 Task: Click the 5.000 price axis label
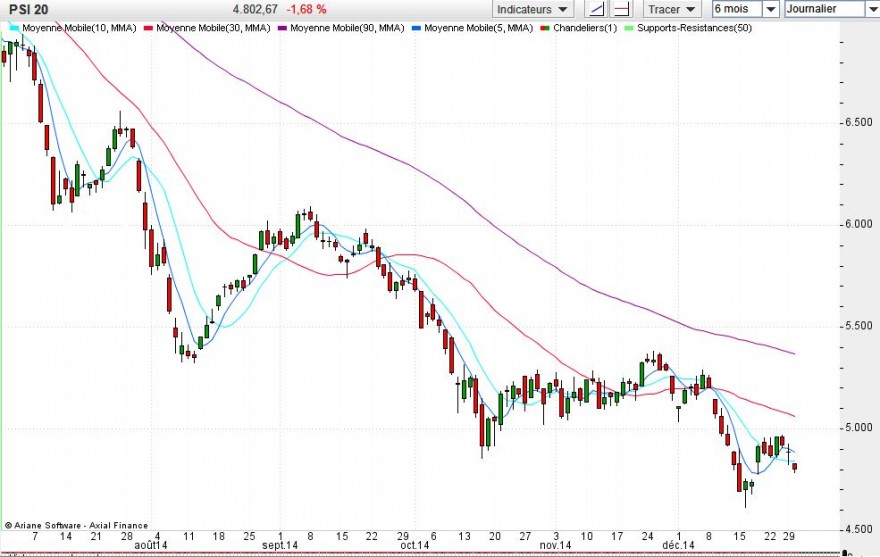point(859,428)
